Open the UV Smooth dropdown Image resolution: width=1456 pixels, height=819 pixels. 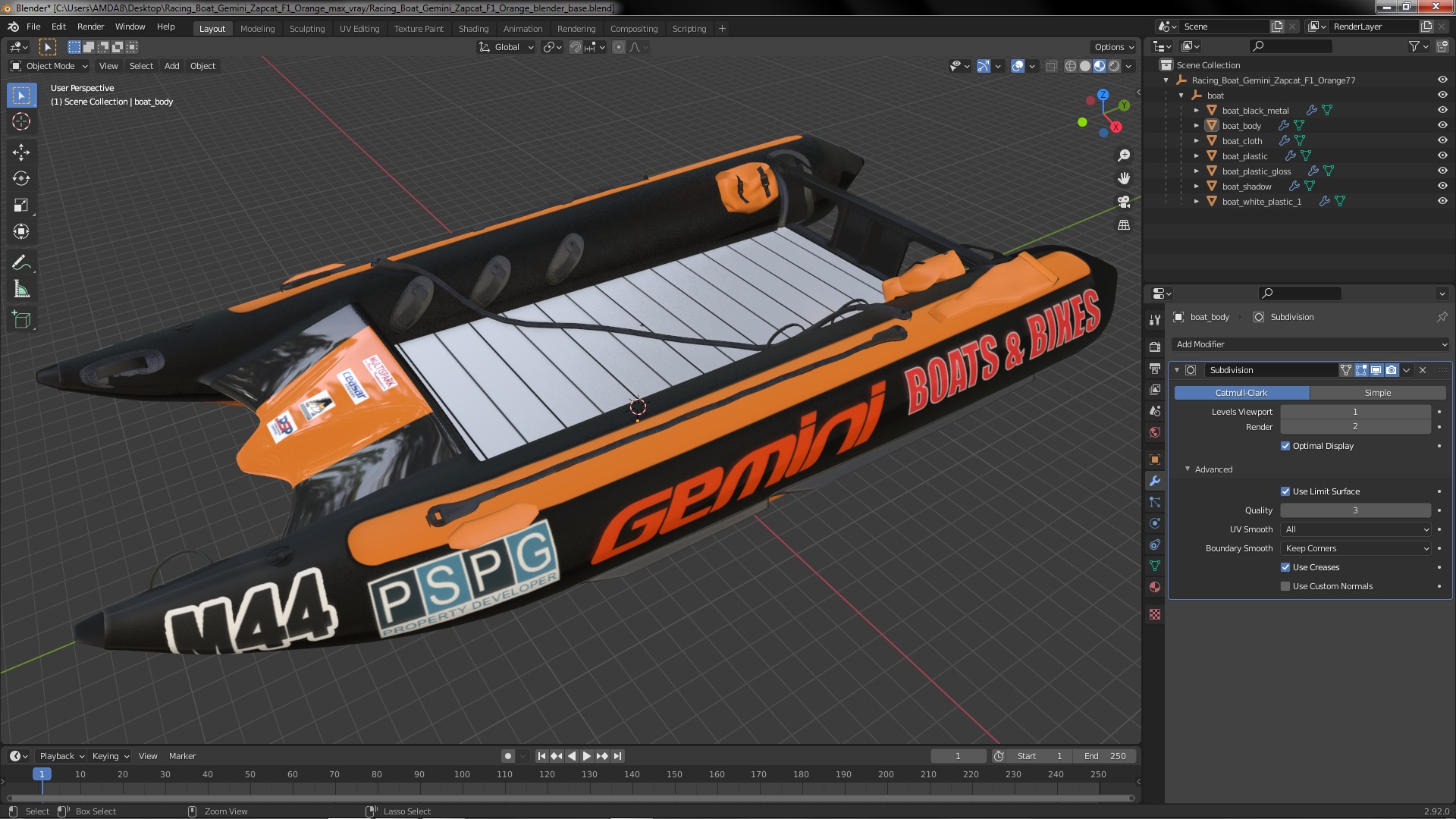(1355, 529)
